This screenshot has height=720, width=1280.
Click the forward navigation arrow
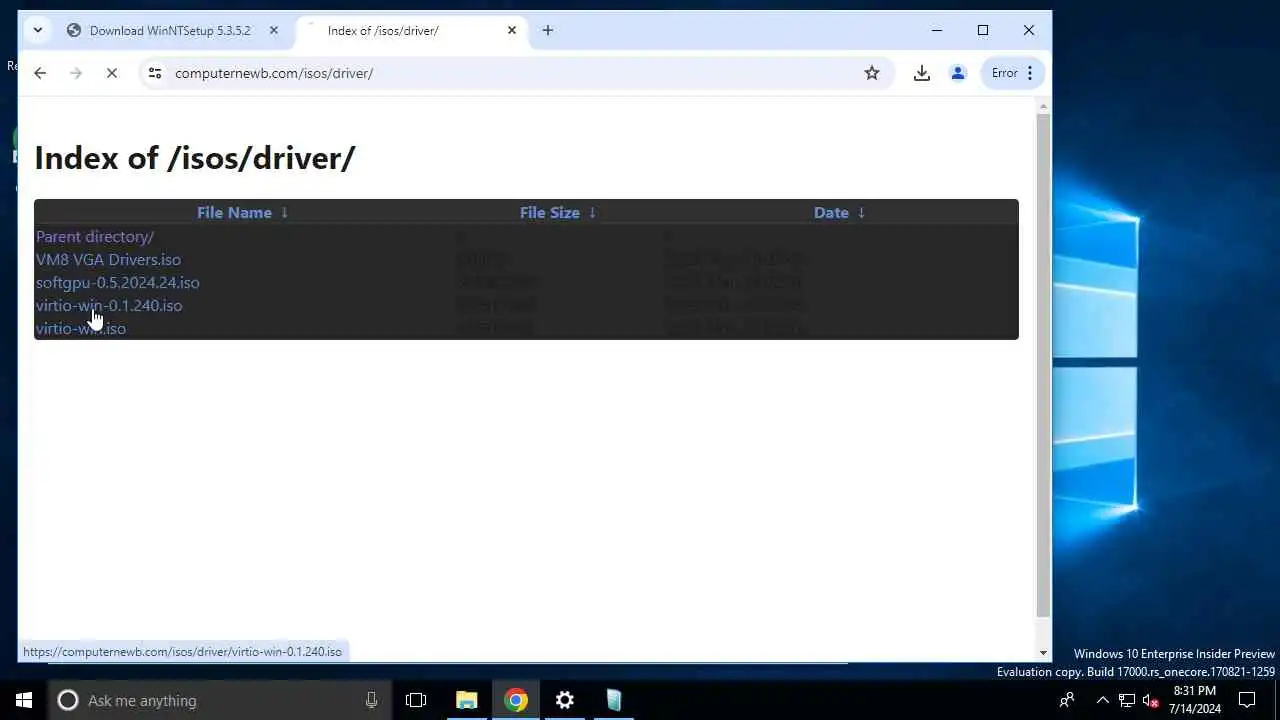(76, 73)
